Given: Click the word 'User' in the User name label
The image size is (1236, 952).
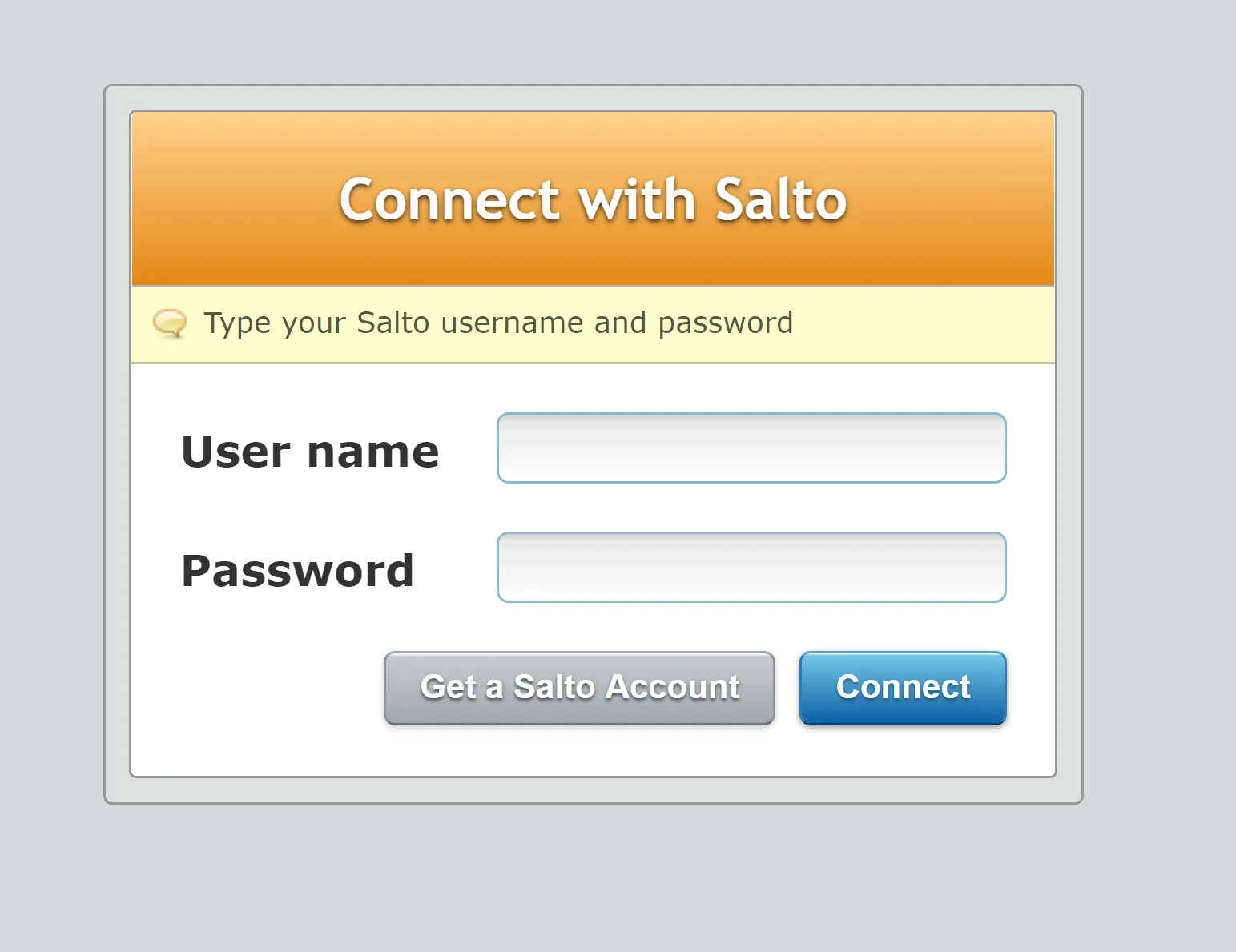Looking at the screenshot, I should (x=236, y=452).
